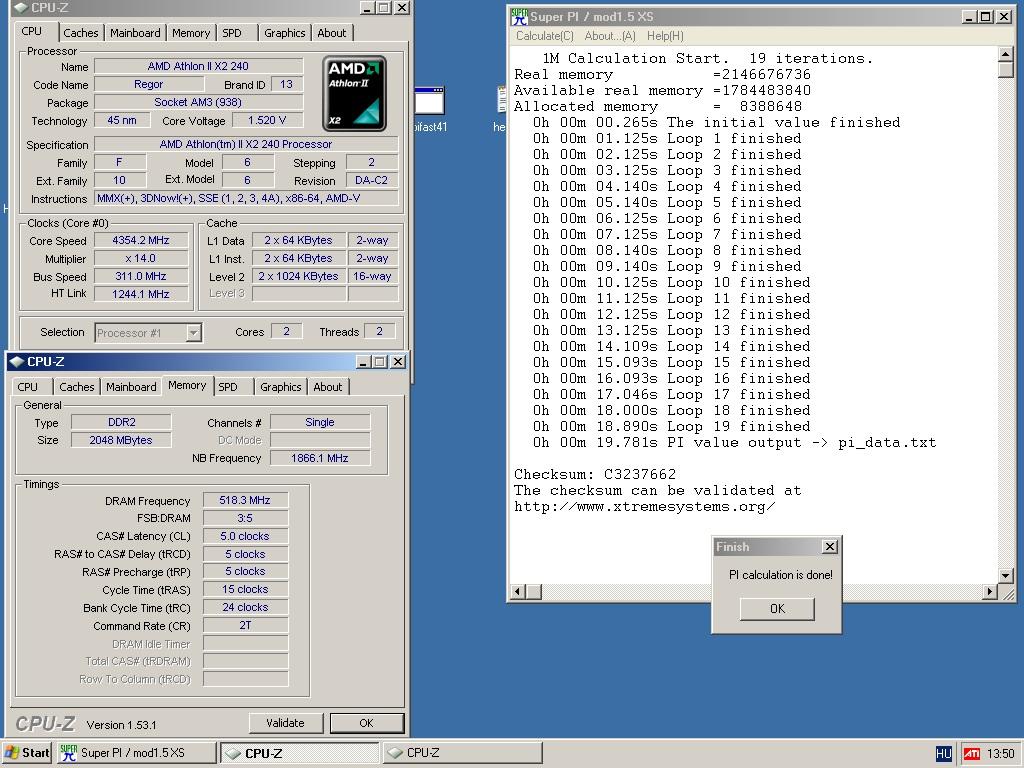Click the Bus Speed value 311.0 MHz
Viewport: 1024px width, 768px height.
141,276
